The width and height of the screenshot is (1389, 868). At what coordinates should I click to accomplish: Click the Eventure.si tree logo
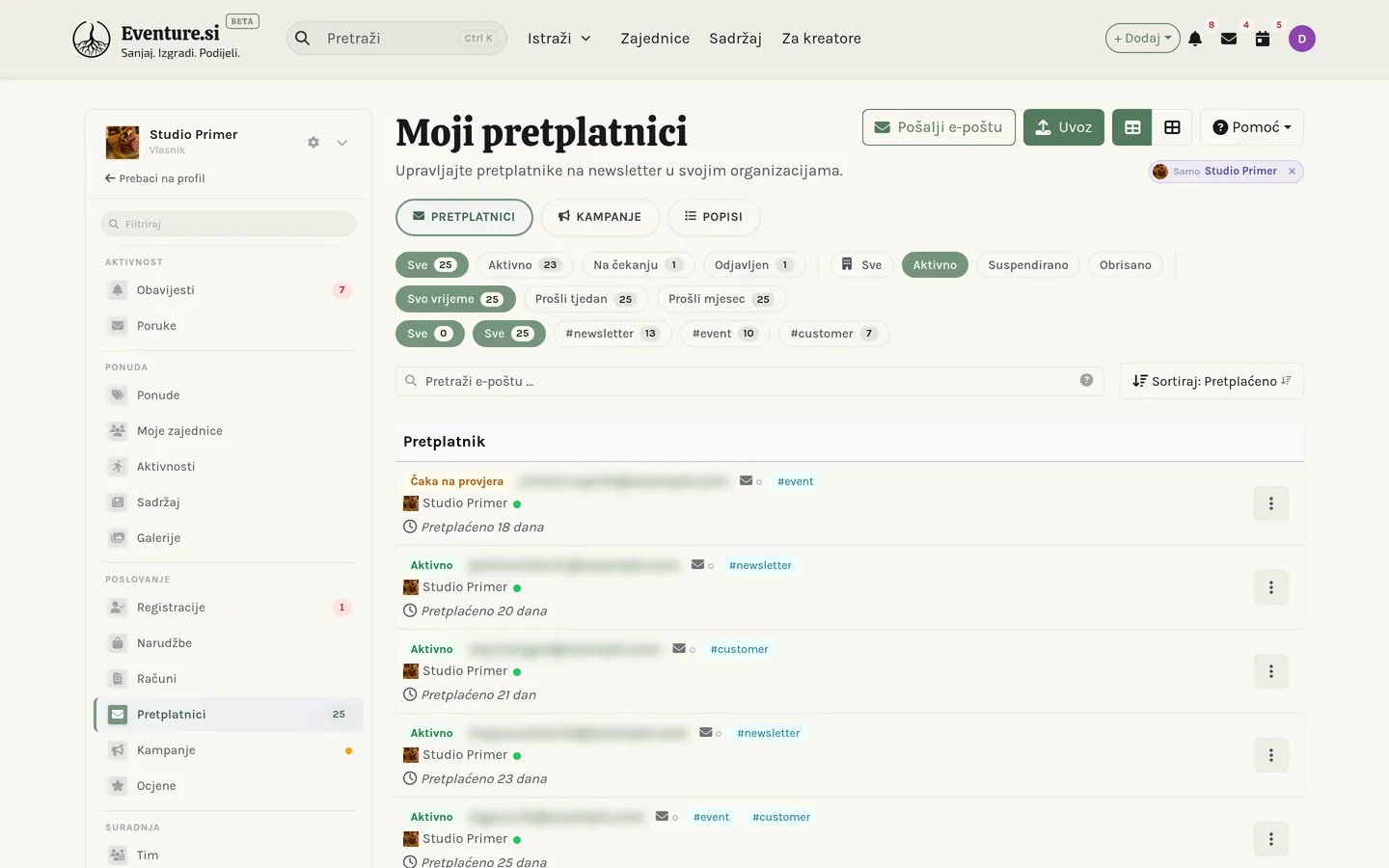pos(92,40)
